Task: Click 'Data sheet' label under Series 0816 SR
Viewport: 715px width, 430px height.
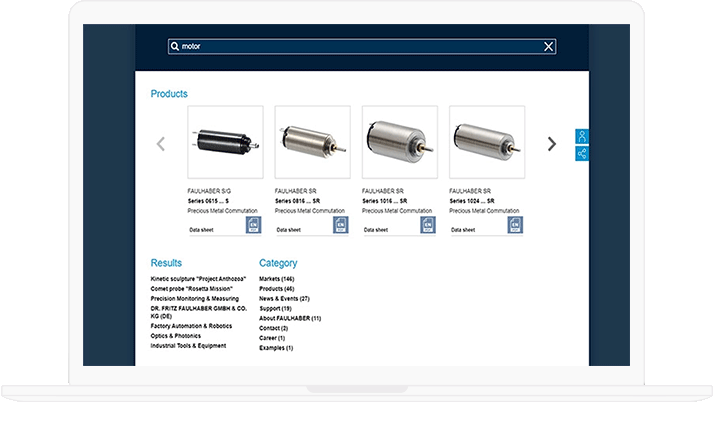Action: 289,230
